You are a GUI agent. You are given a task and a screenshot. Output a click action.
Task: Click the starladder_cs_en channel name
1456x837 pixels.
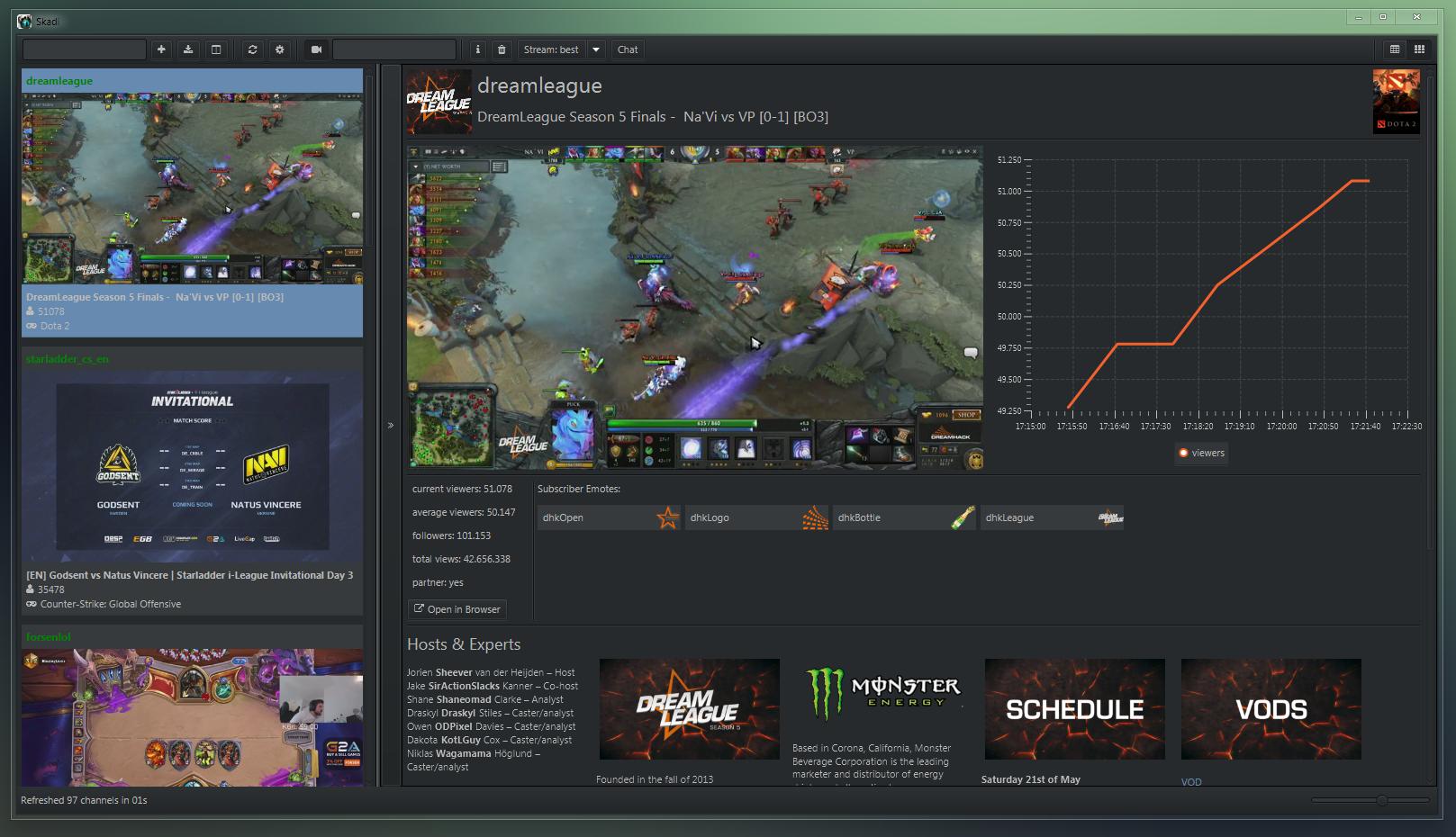[68, 359]
